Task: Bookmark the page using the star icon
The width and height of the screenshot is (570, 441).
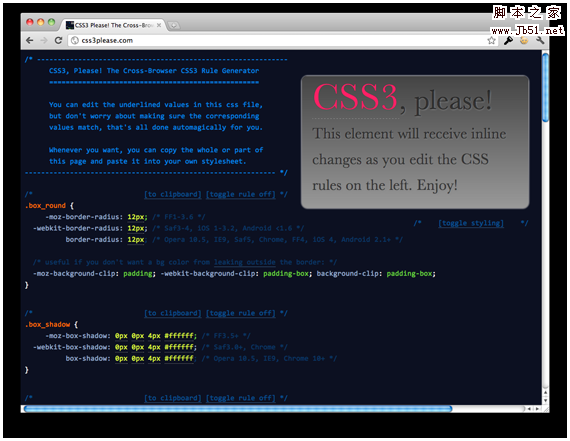Action: pyautogui.click(x=491, y=40)
